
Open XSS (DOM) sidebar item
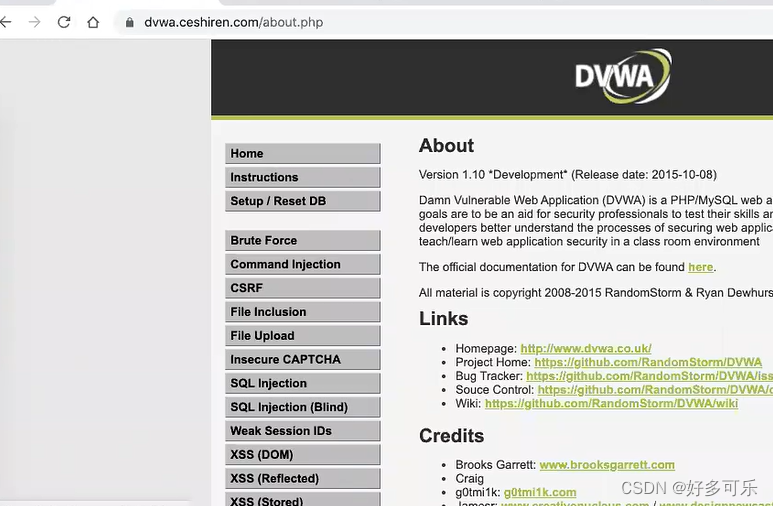click(x=303, y=454)
